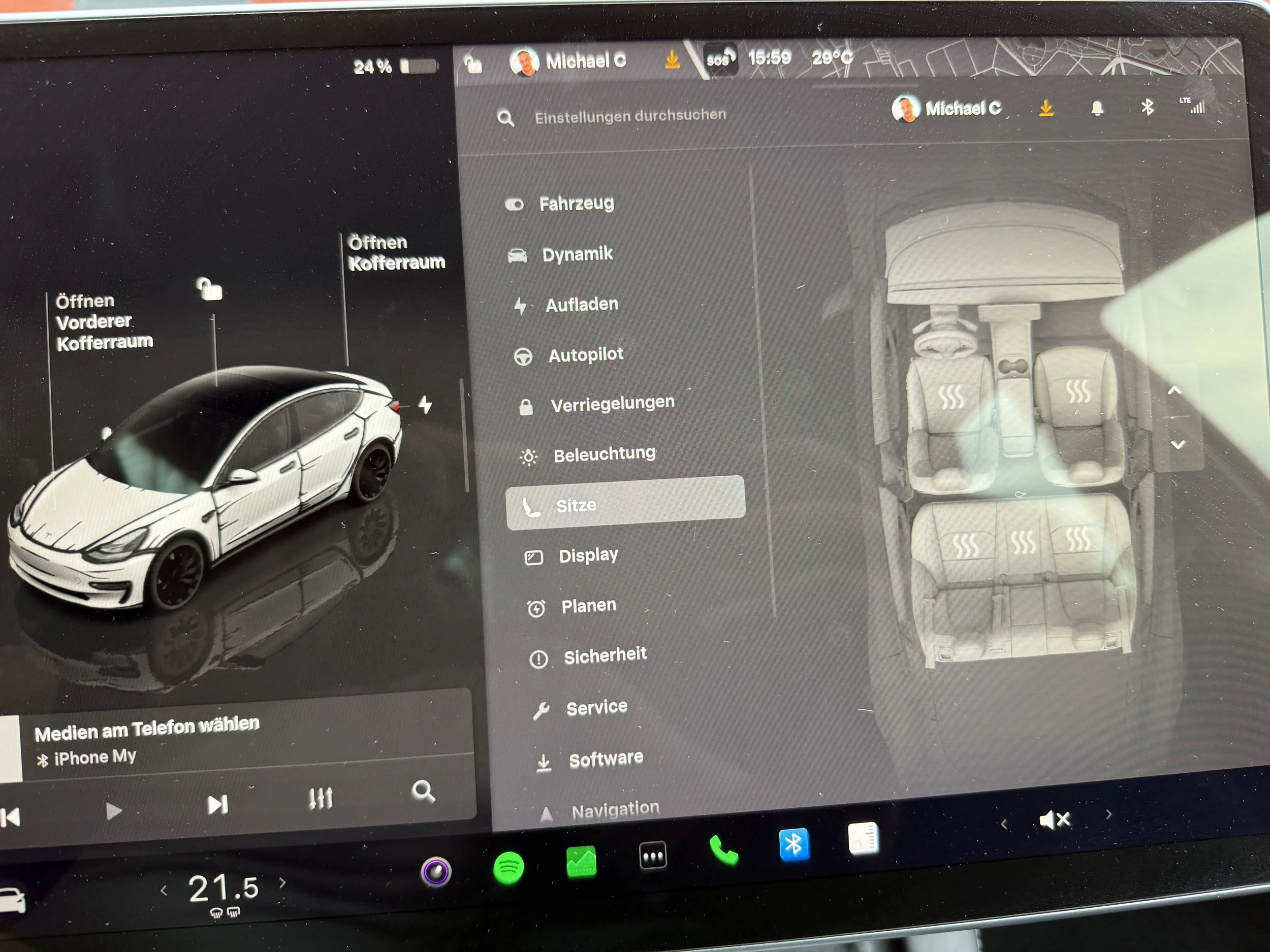The image size is (1270, 952).
Task: Tap Öffnen Kofferraum to open trunk
Action: tap(396, 252)
